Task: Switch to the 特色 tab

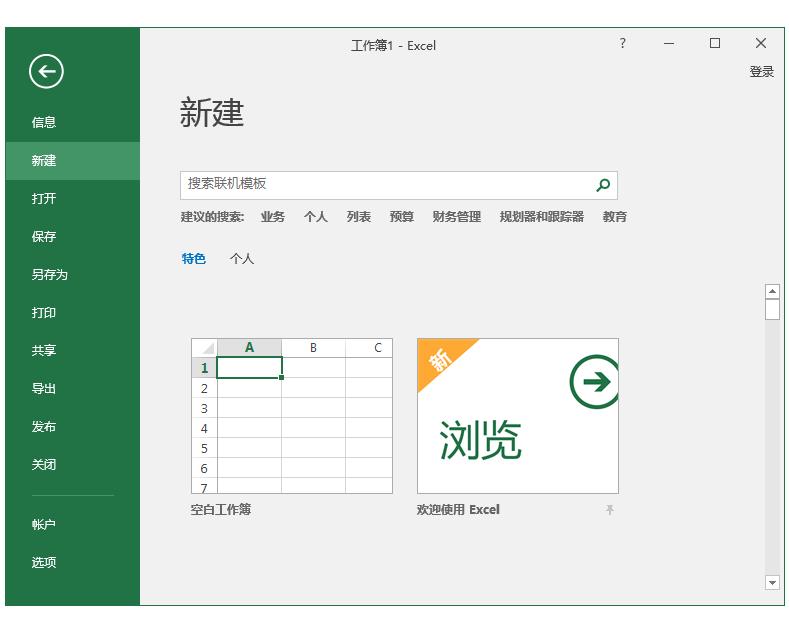Action: pyautogui.click(x=194, y=259)
